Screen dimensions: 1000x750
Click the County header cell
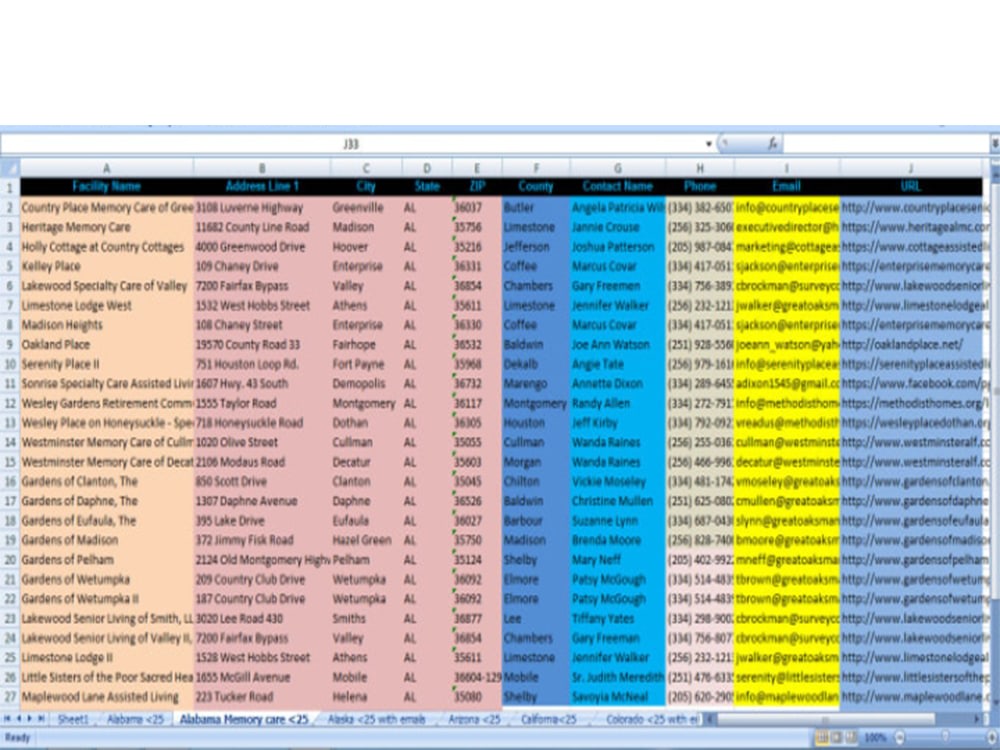pos(536,187)
